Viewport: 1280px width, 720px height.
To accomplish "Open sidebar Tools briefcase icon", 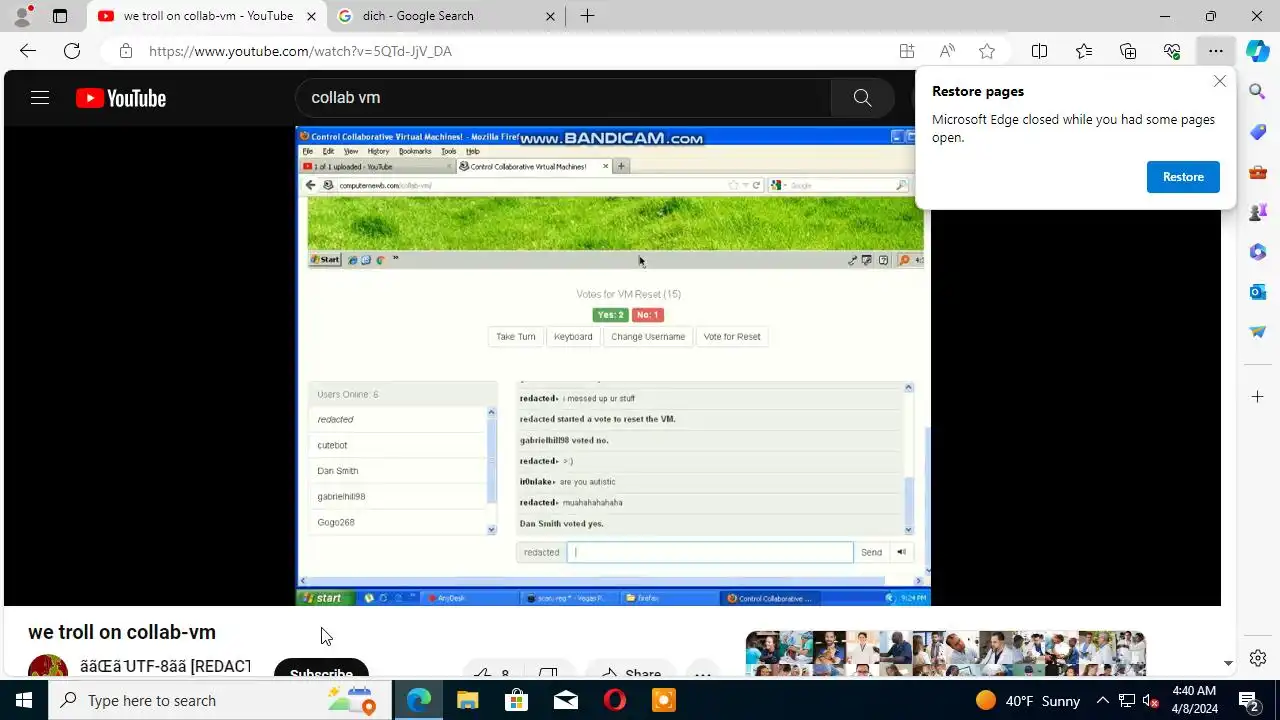I will tap(1258, 172).
